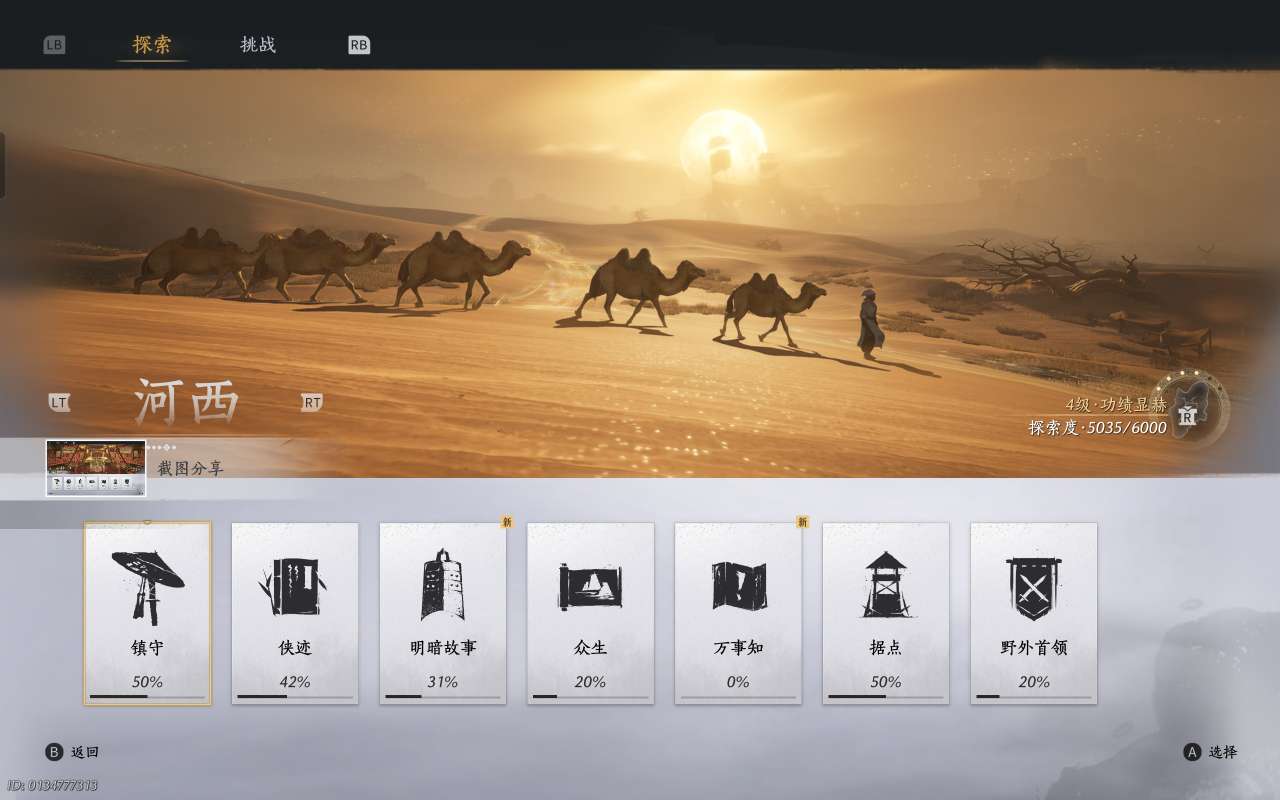Switch to the 挑战 tab
Screen dimensions: 1280x800
click(x=258, y=45)
